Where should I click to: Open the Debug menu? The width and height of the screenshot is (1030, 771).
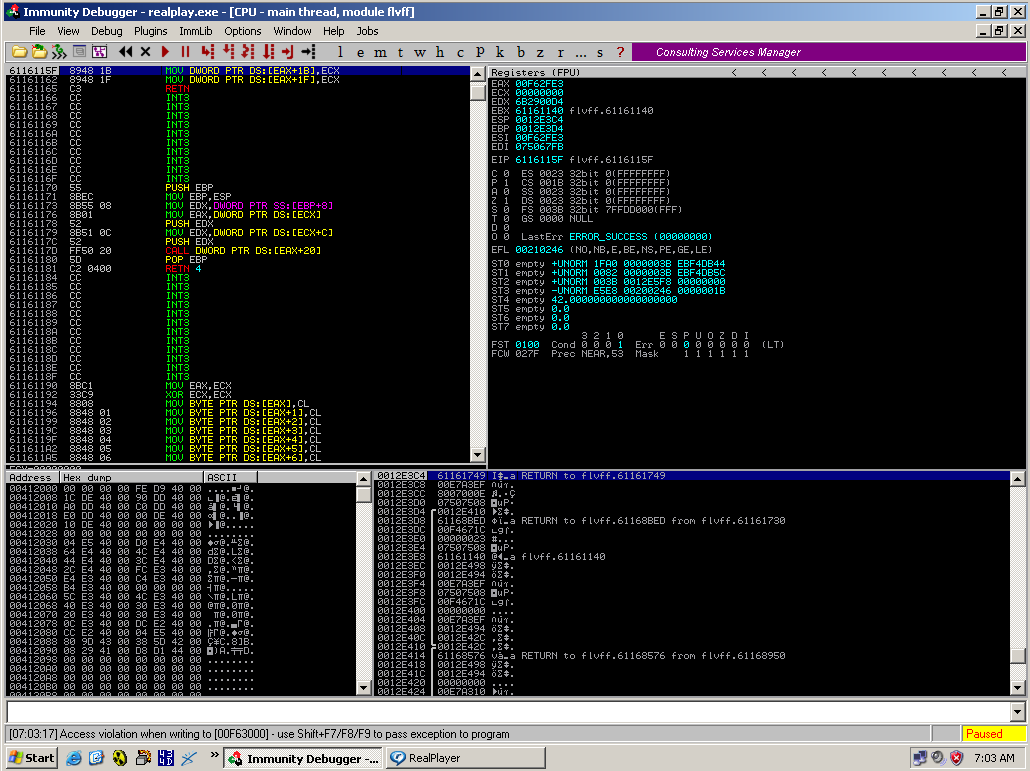tap(106, 31)
